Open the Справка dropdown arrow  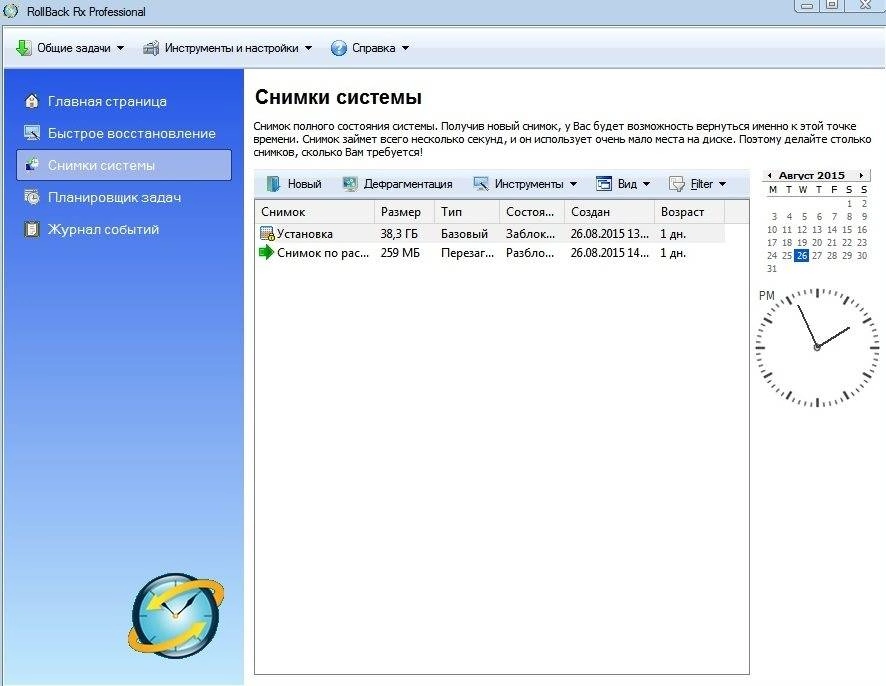point(405,49)
